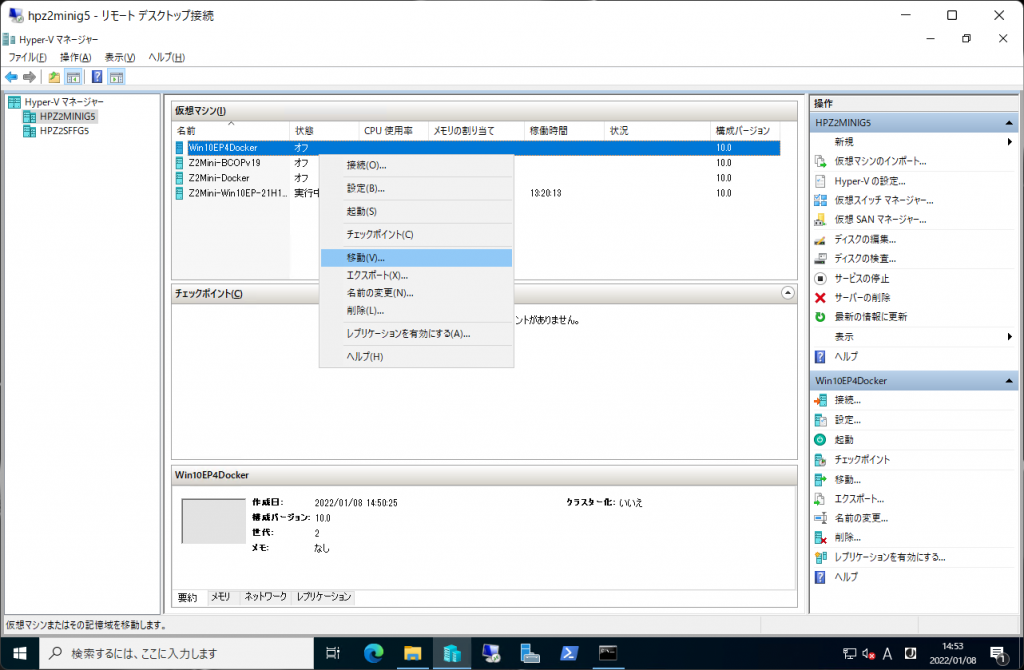Choose 名前の変更(N)... in context menu

click(x=416, y=293)
